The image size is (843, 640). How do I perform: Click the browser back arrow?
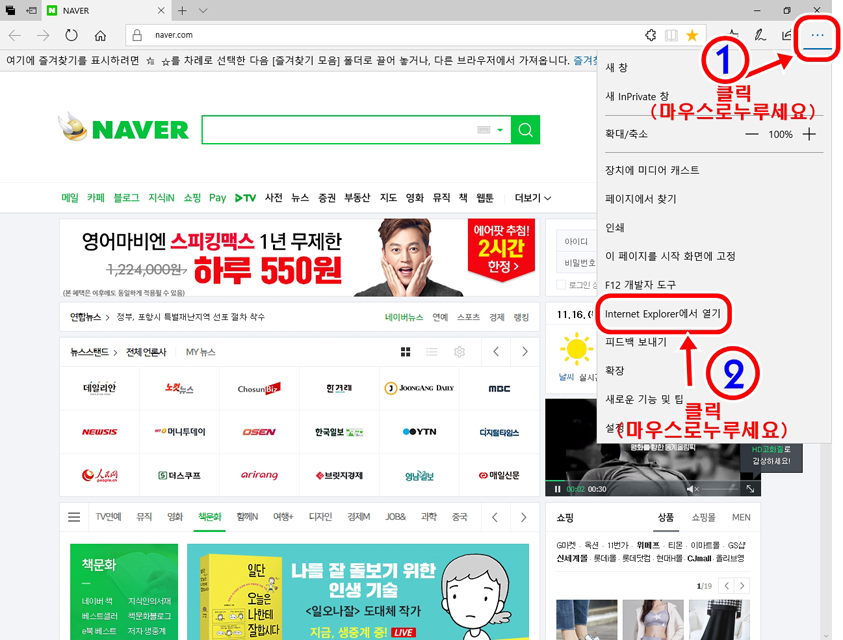coord(15,35)
